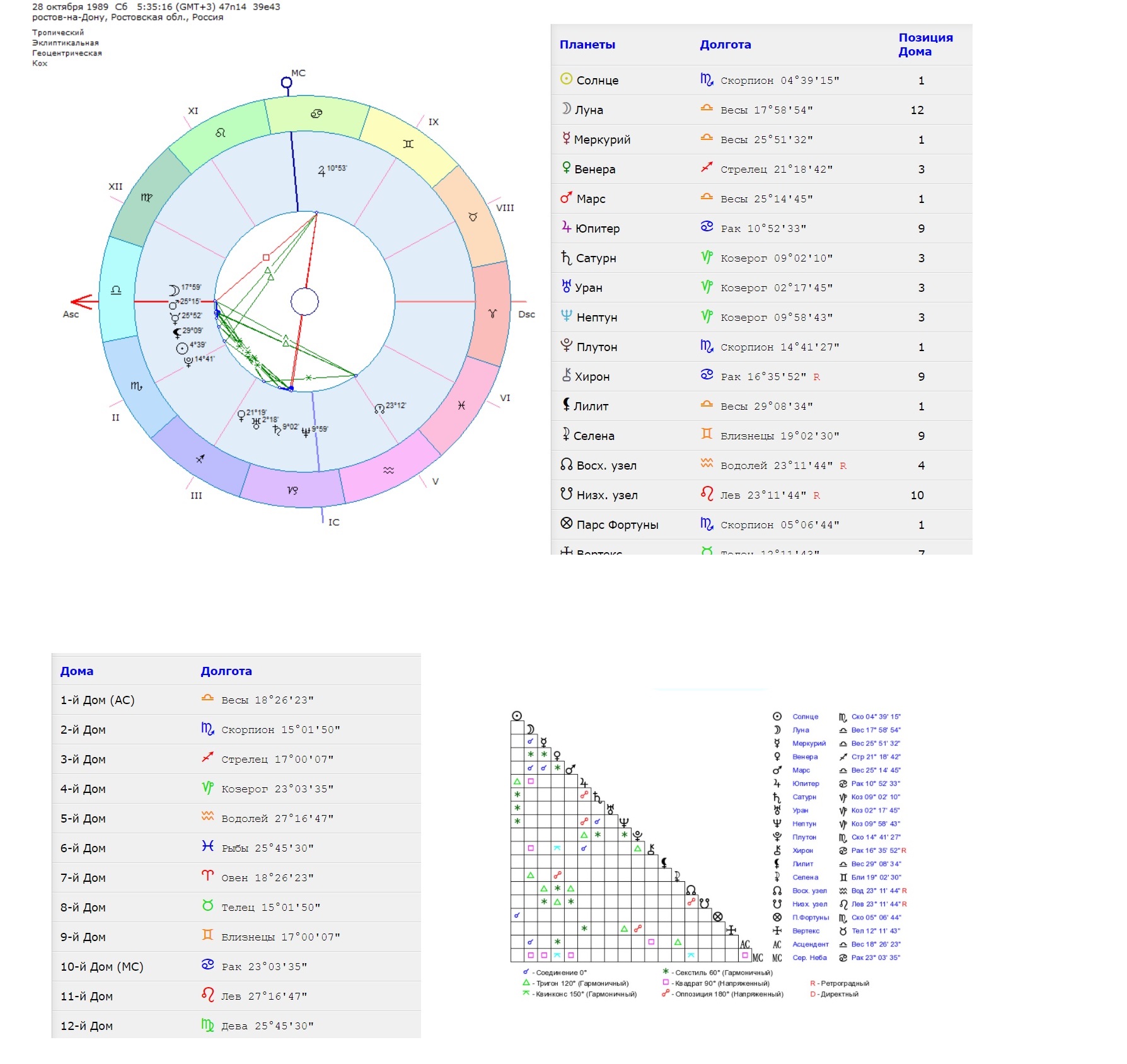1127x1064 pixels.
Task: Click the Taurus sign in the orange wheel segment
Action: tap(473, 217)
